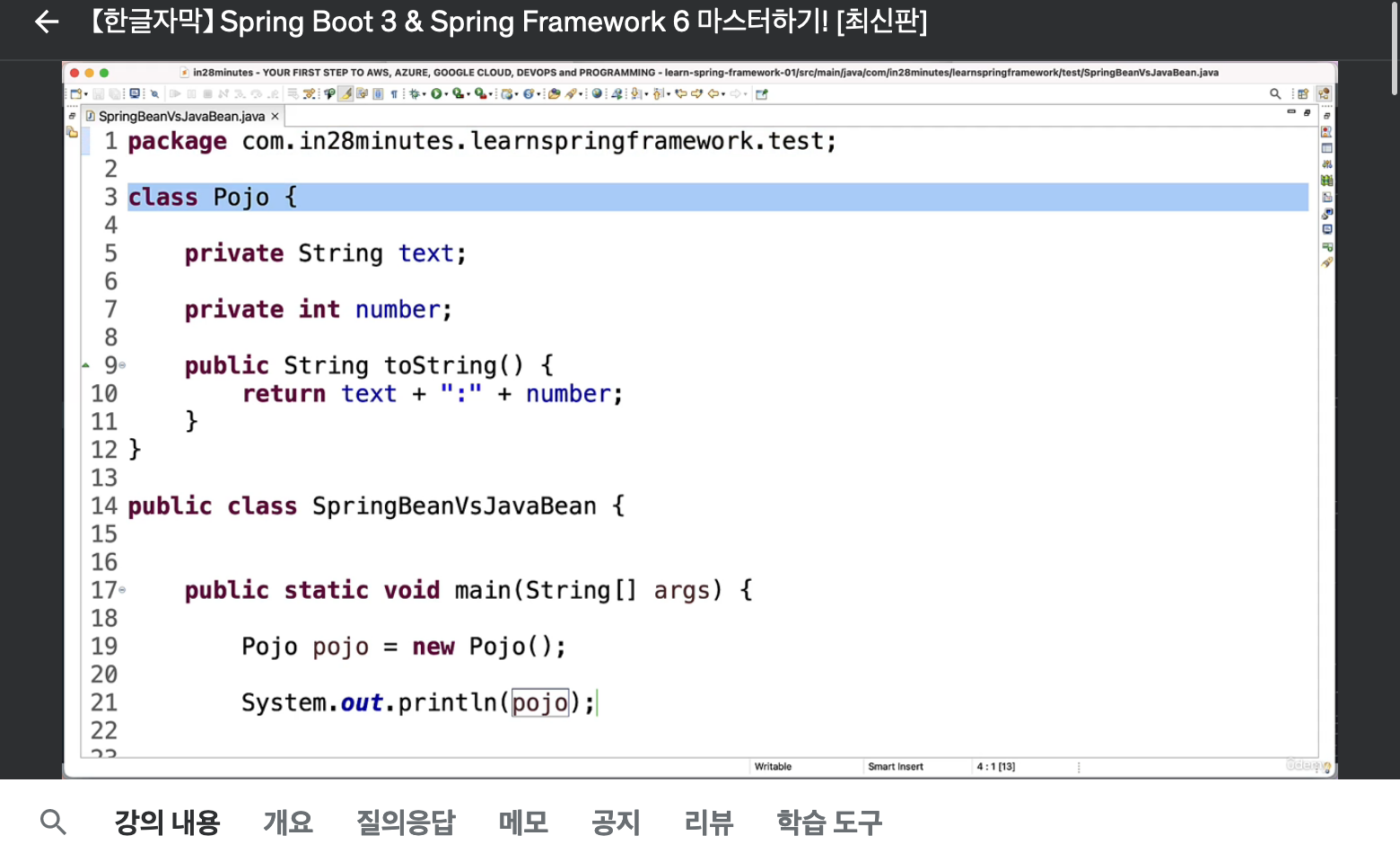Toggle Skip All Breakpoints
The height and width of the screenshot is (862, 1400).
[154, 93]
